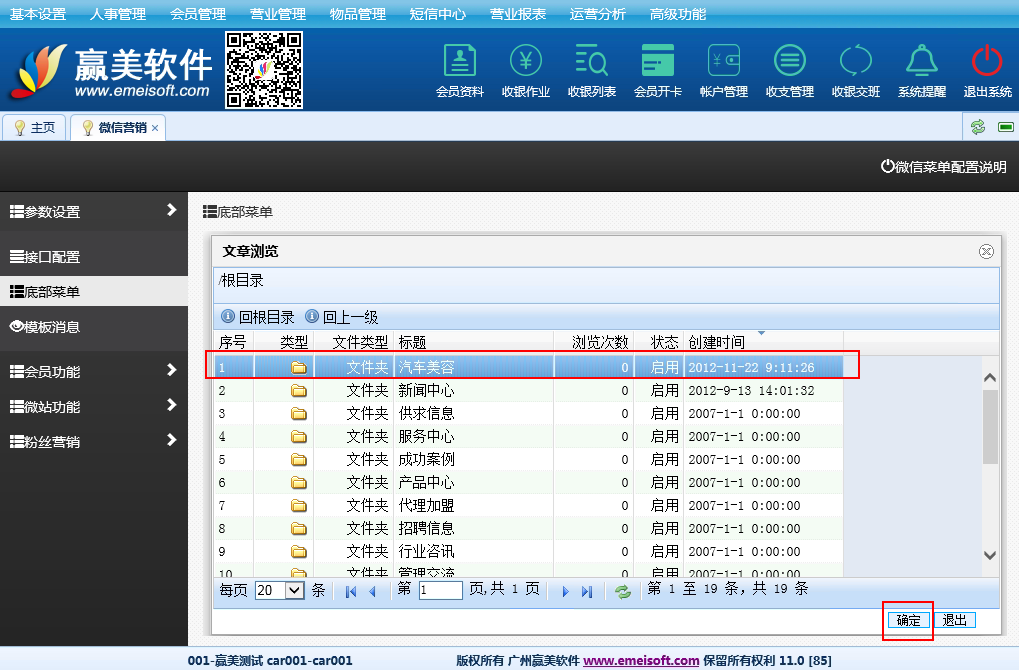Viewport: 1019px width, 670px height.
Task: Switch to the 主页 tab
Action: [35, 128]
